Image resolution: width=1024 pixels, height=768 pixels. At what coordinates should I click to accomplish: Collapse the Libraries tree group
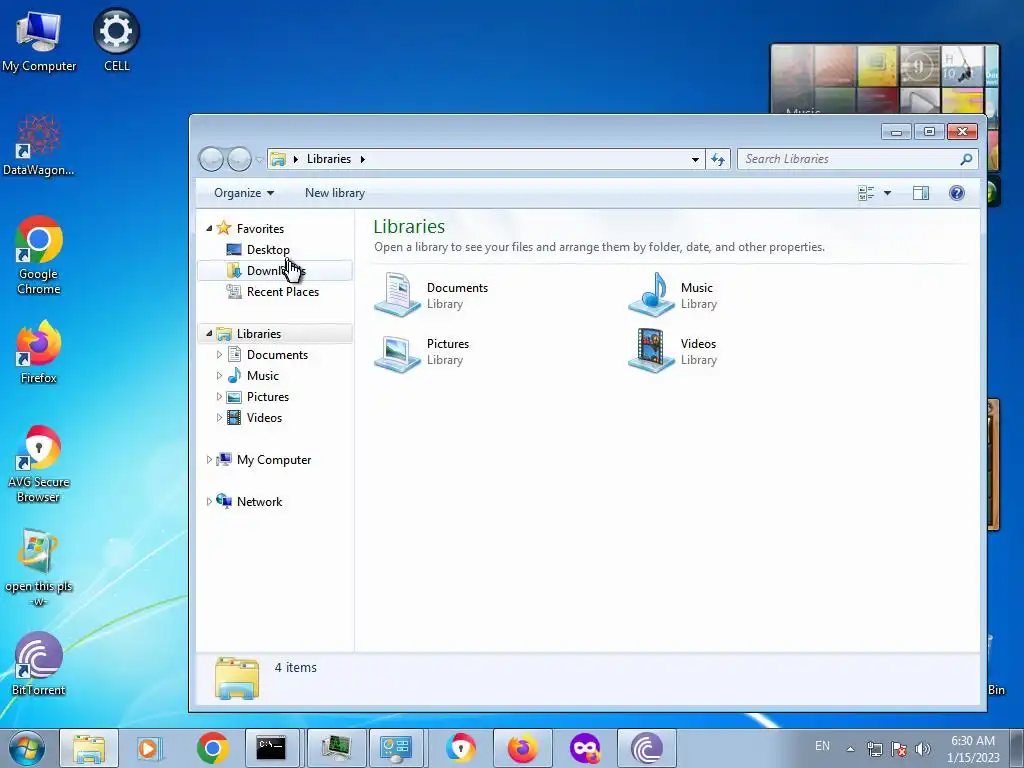pyautogui.click(x=209, y=333)
